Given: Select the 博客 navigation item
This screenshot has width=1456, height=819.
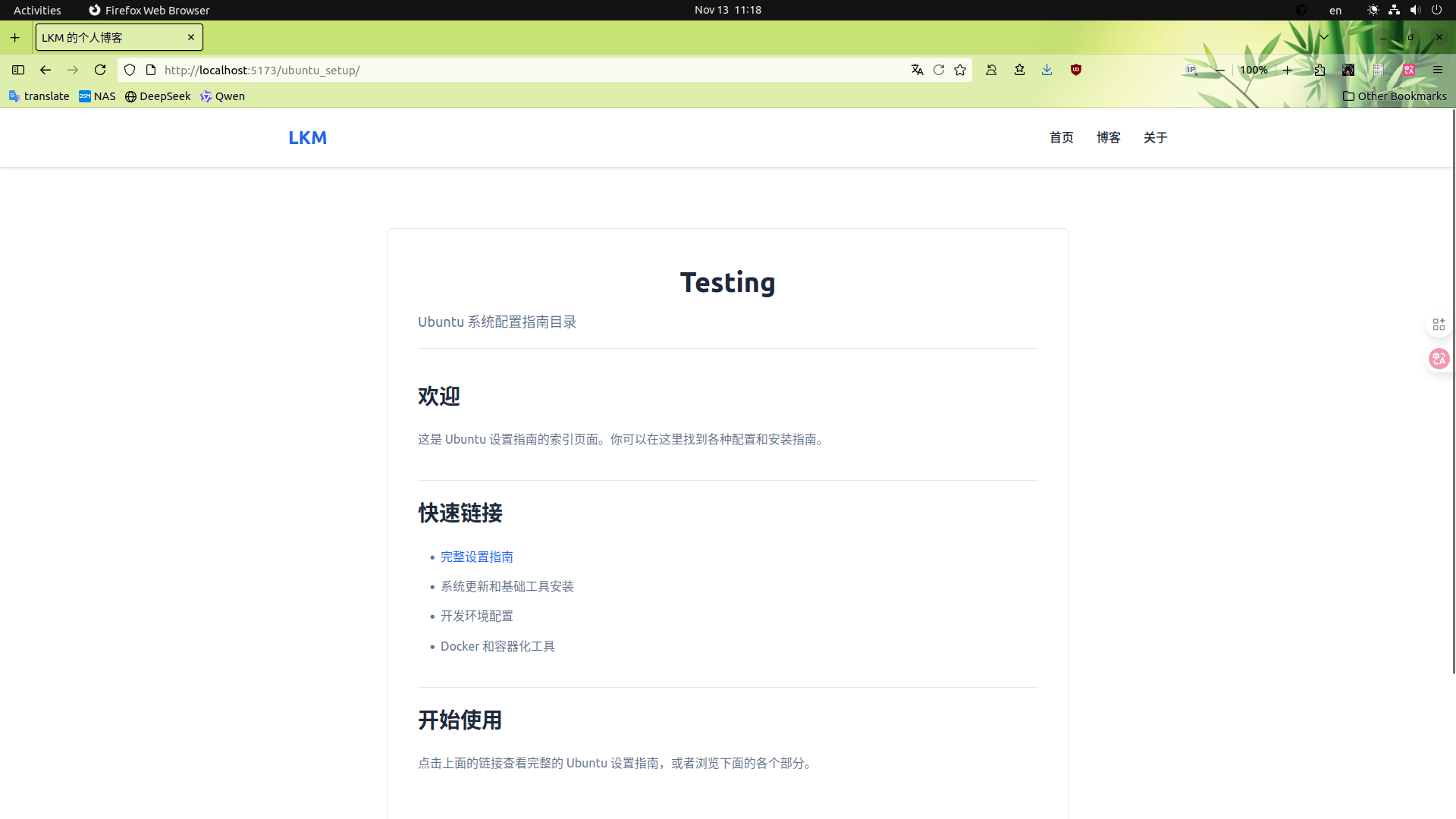Looking at the screenshot, I should [x=1108, y=137].
